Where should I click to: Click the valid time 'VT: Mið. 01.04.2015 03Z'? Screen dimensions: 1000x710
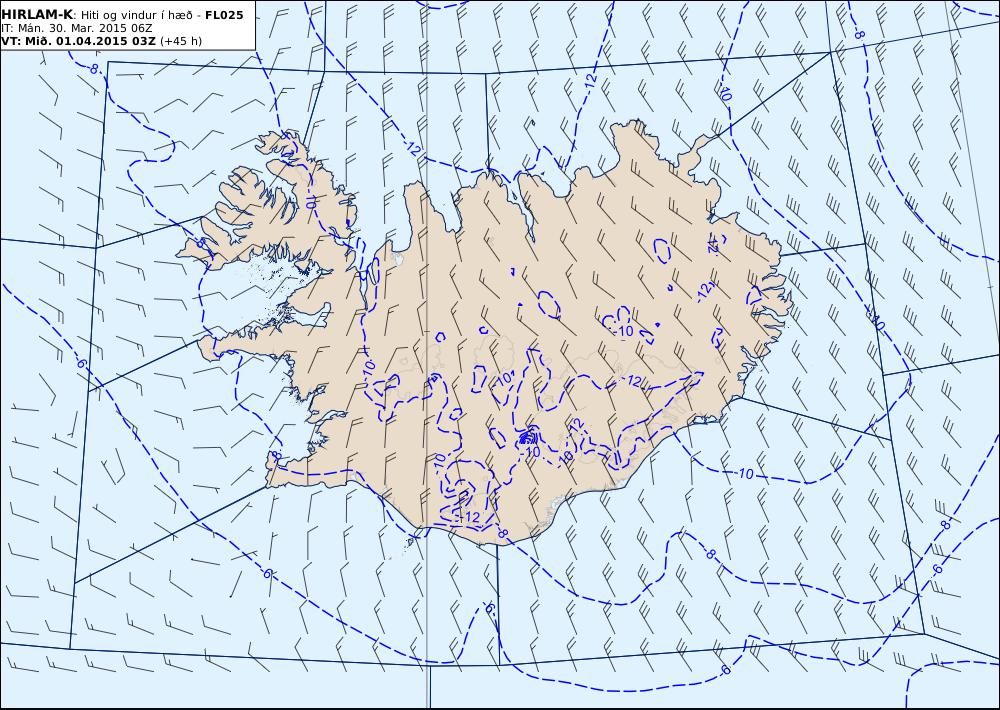click(x=78, y=41)
